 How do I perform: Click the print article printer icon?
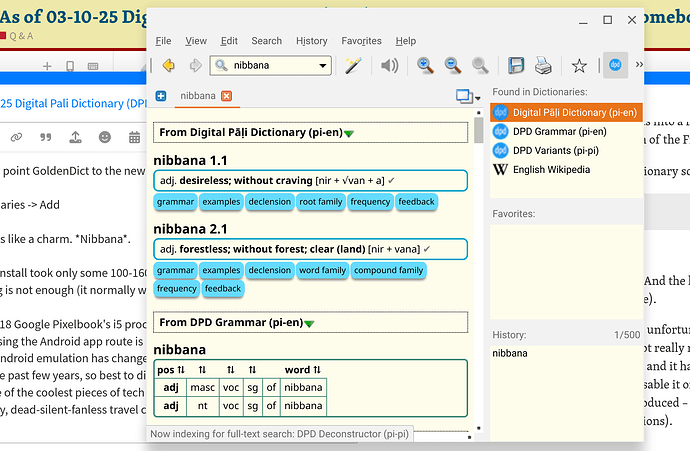(x=543, y=66)
